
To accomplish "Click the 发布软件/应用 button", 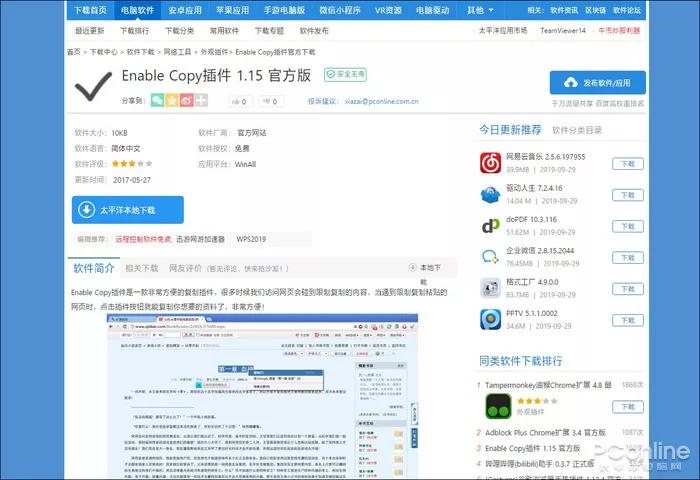I will pyautogui.click(x=598, y=83).
